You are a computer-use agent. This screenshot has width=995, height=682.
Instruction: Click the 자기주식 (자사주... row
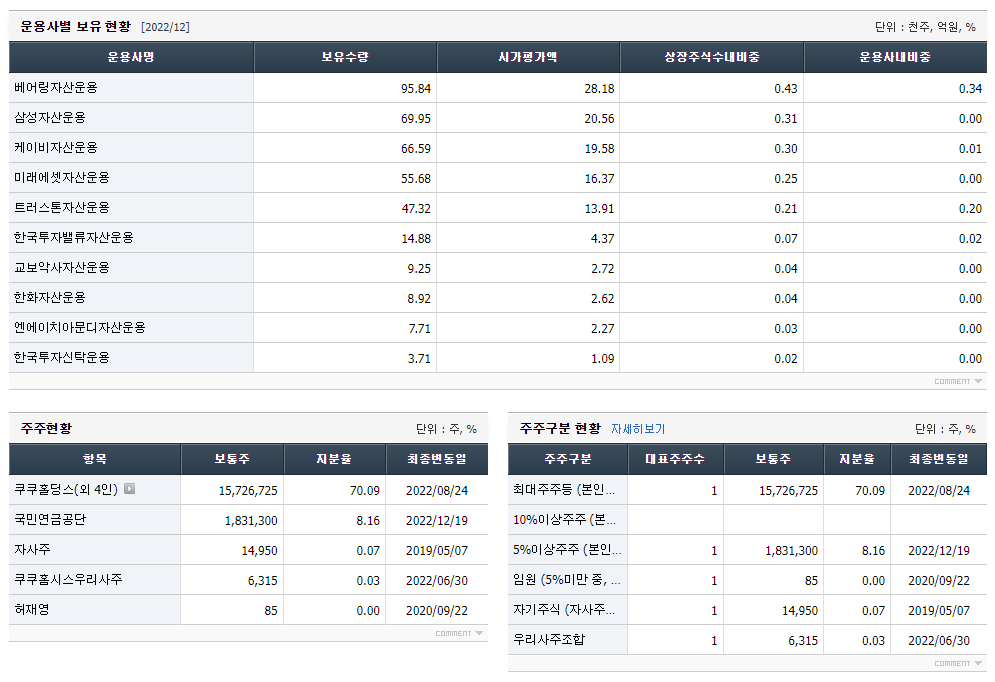(747, 610)
